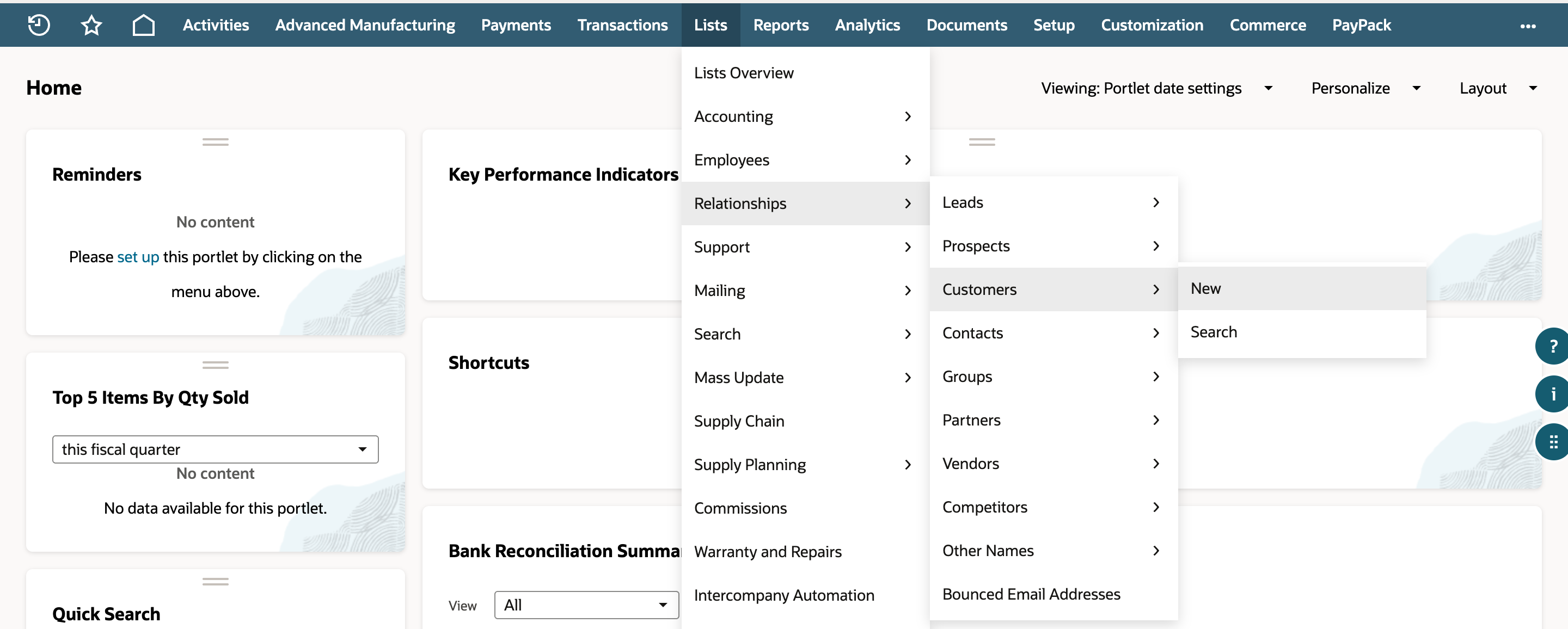
Task: Select Intercompany Automation entry
Action: click(x=805, y=596)
